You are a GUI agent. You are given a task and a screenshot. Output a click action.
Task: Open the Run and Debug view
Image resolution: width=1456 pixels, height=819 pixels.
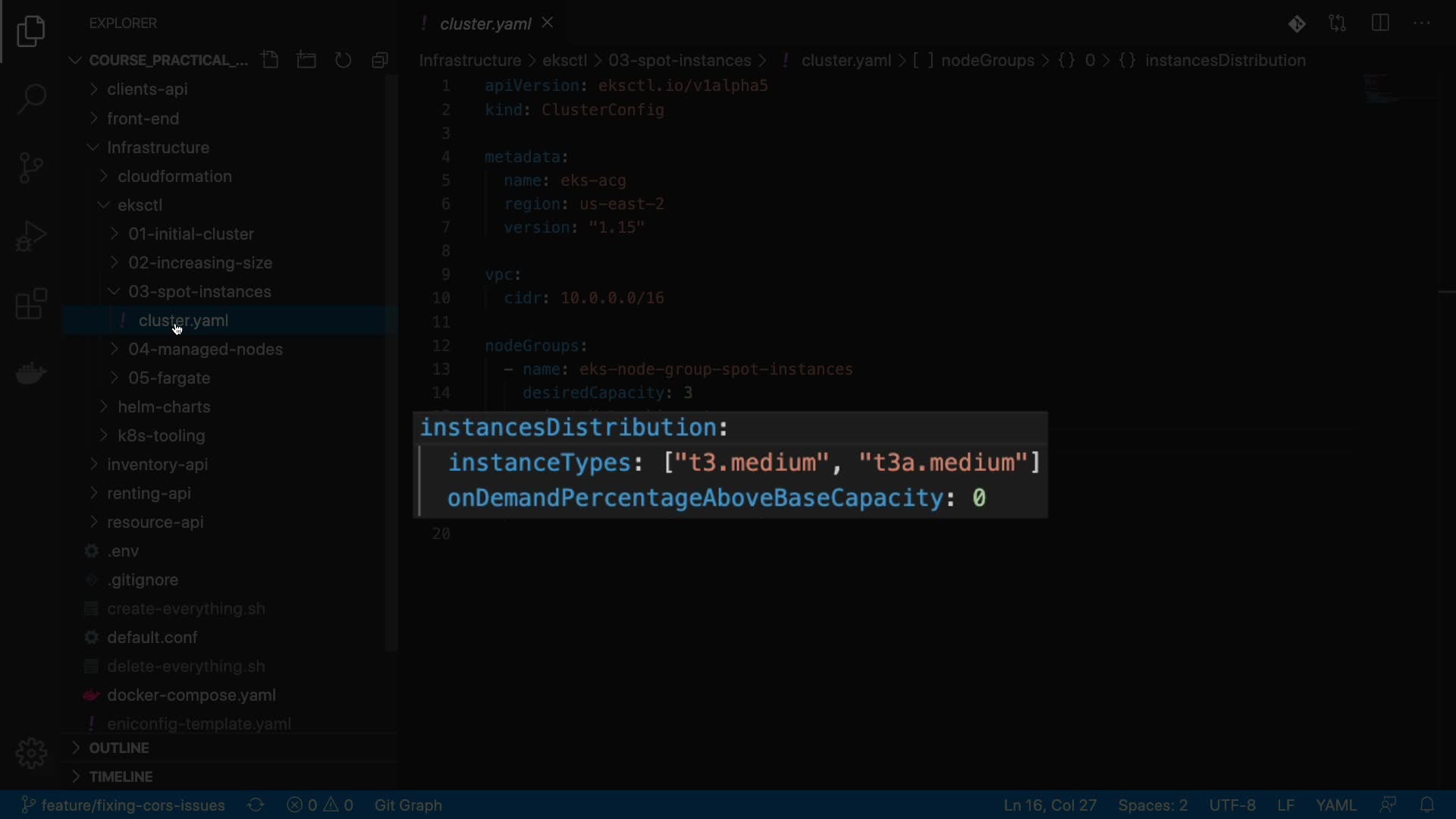31,236
